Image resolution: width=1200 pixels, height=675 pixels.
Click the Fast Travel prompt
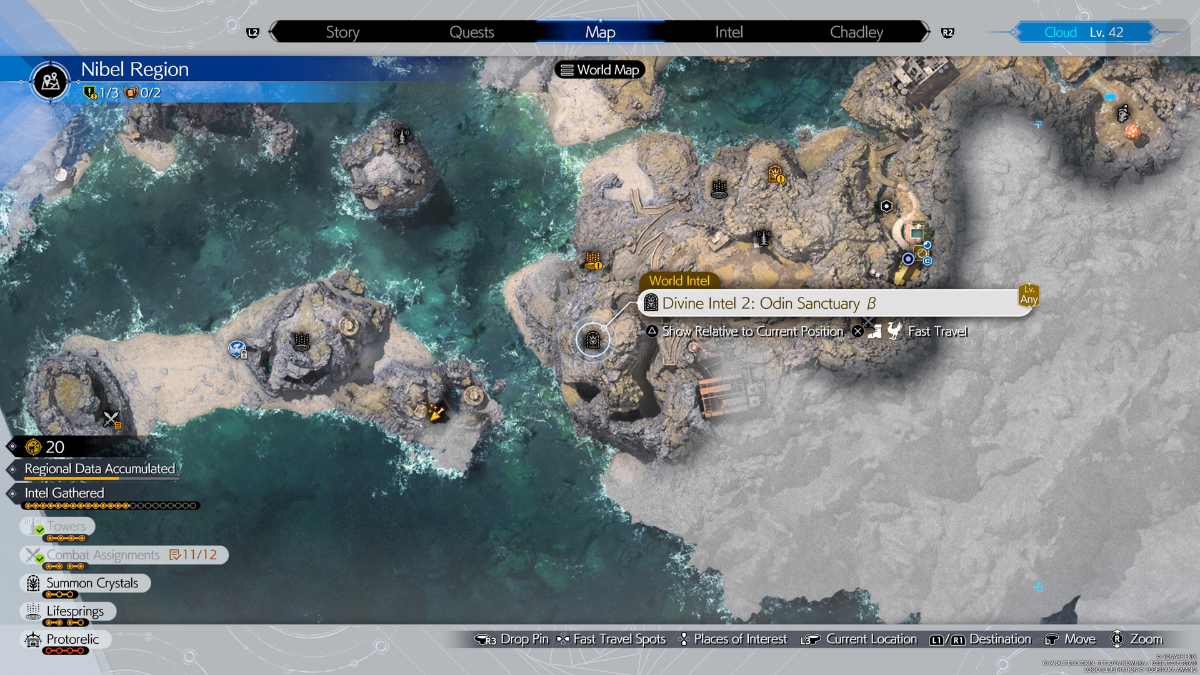[x=936, y=331]
